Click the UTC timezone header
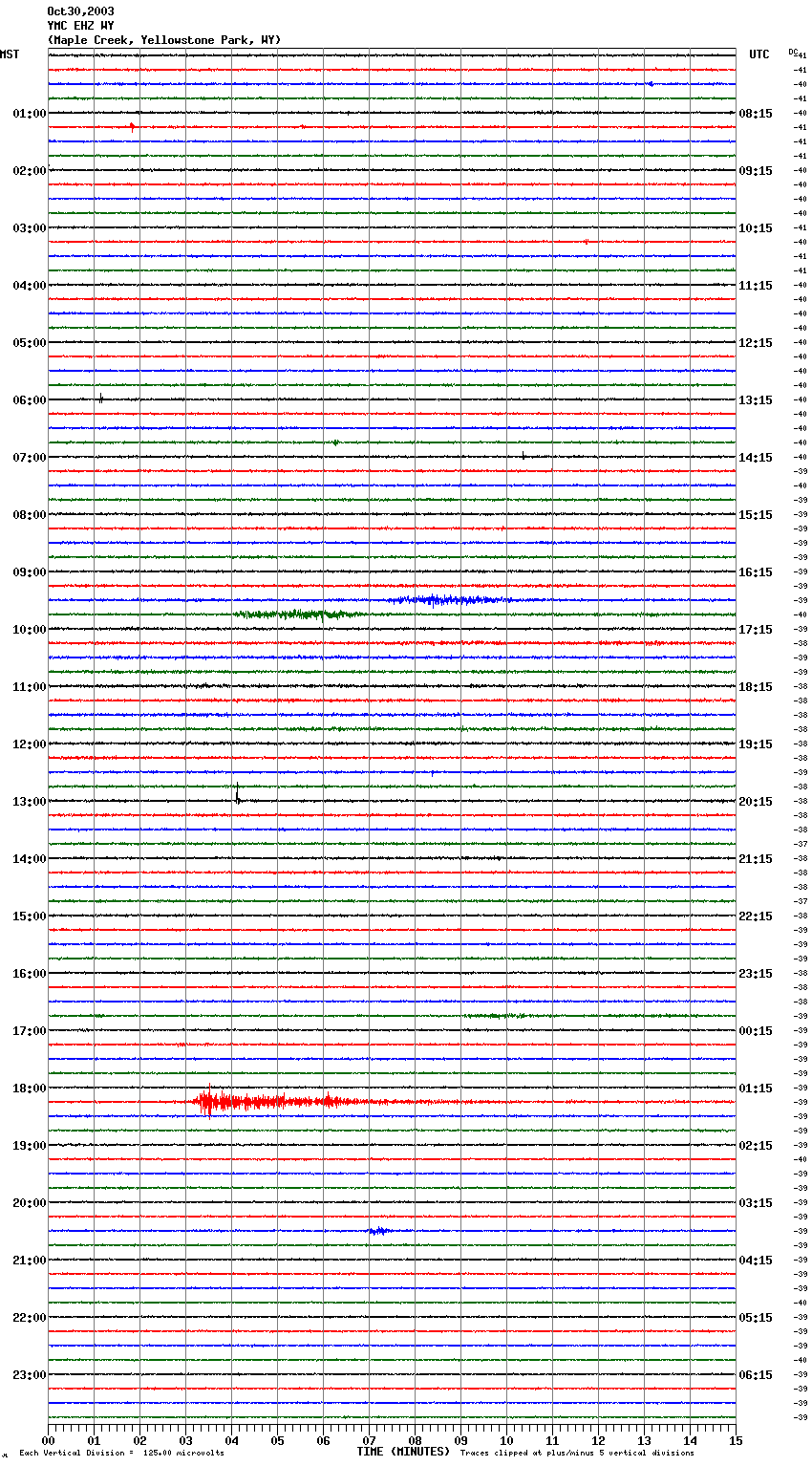This screenshot has width=812, height=1466. tap(759, 54)
